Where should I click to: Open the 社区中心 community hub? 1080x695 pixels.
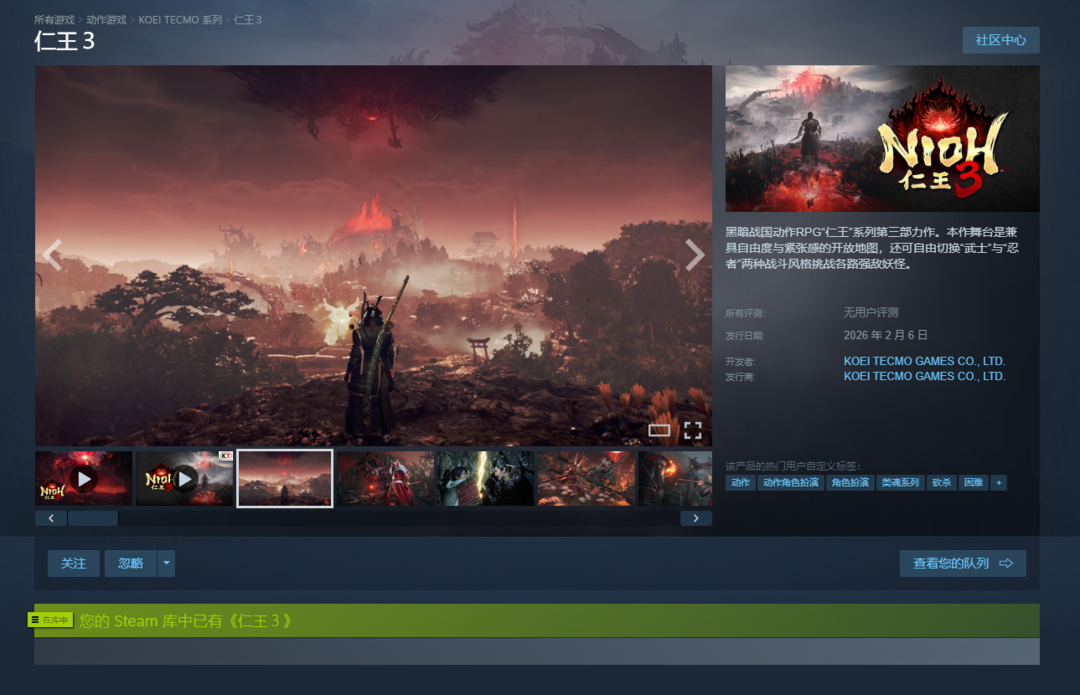point(1001,40)
